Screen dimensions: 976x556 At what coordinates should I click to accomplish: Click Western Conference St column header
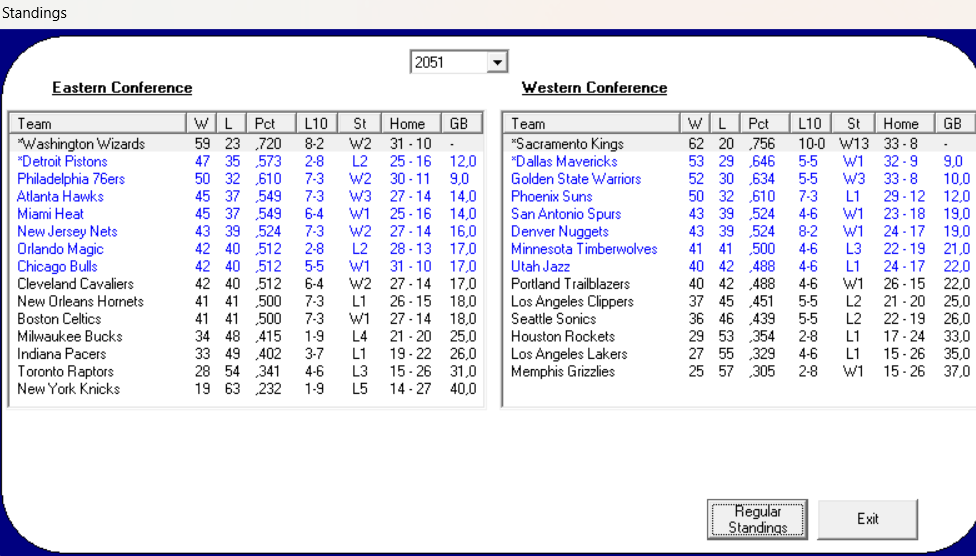(853, 123)
